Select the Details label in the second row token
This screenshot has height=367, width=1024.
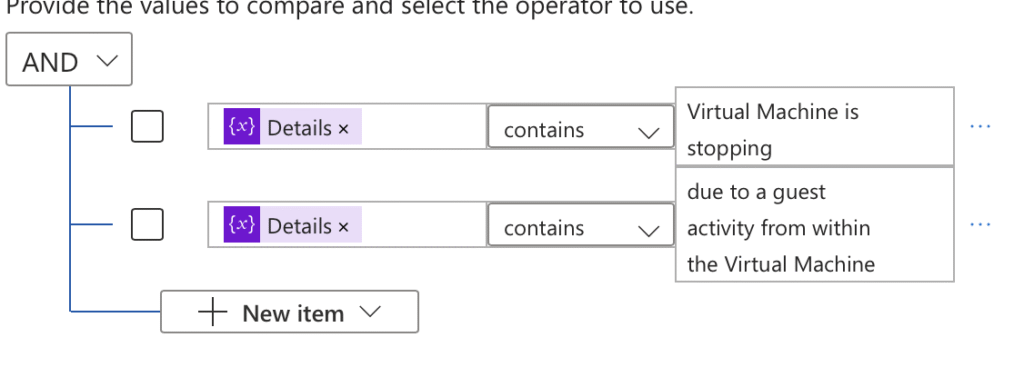[300, 226]
